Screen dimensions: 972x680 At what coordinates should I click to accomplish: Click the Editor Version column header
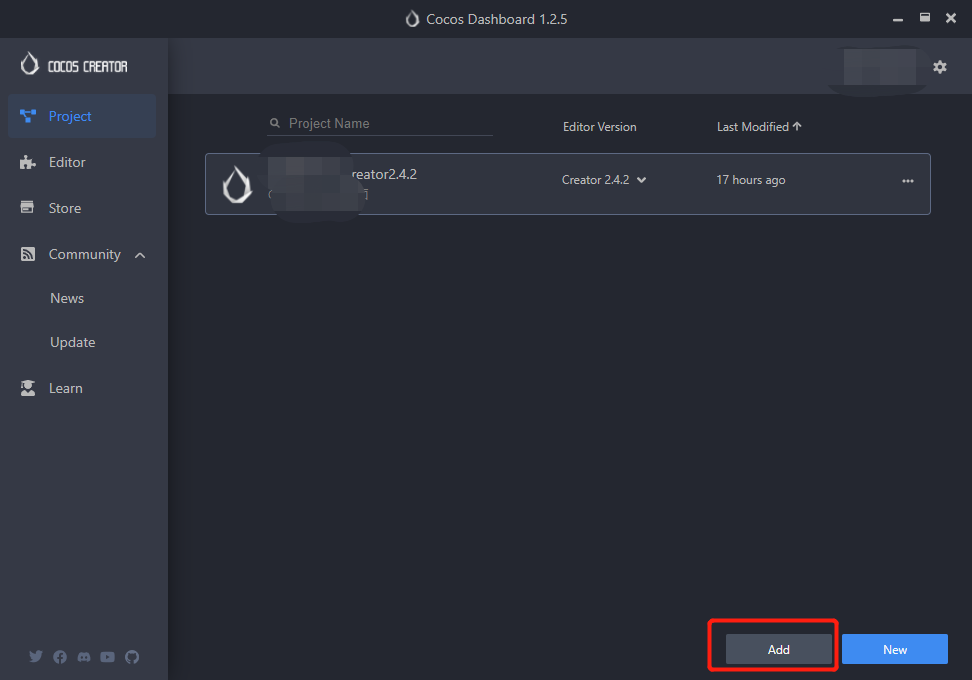pyautogui.click(x=599, y=127)
